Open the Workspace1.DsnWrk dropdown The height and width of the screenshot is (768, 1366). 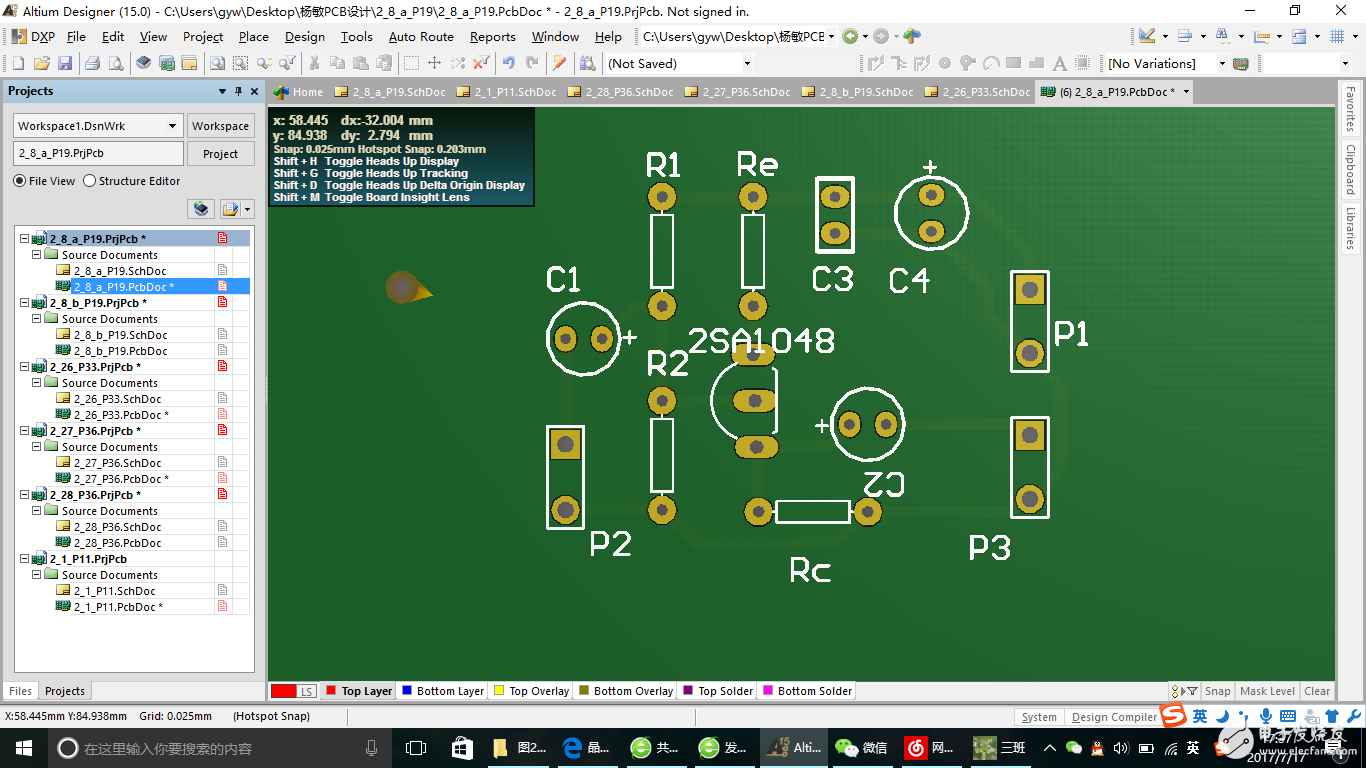[173, 126]
